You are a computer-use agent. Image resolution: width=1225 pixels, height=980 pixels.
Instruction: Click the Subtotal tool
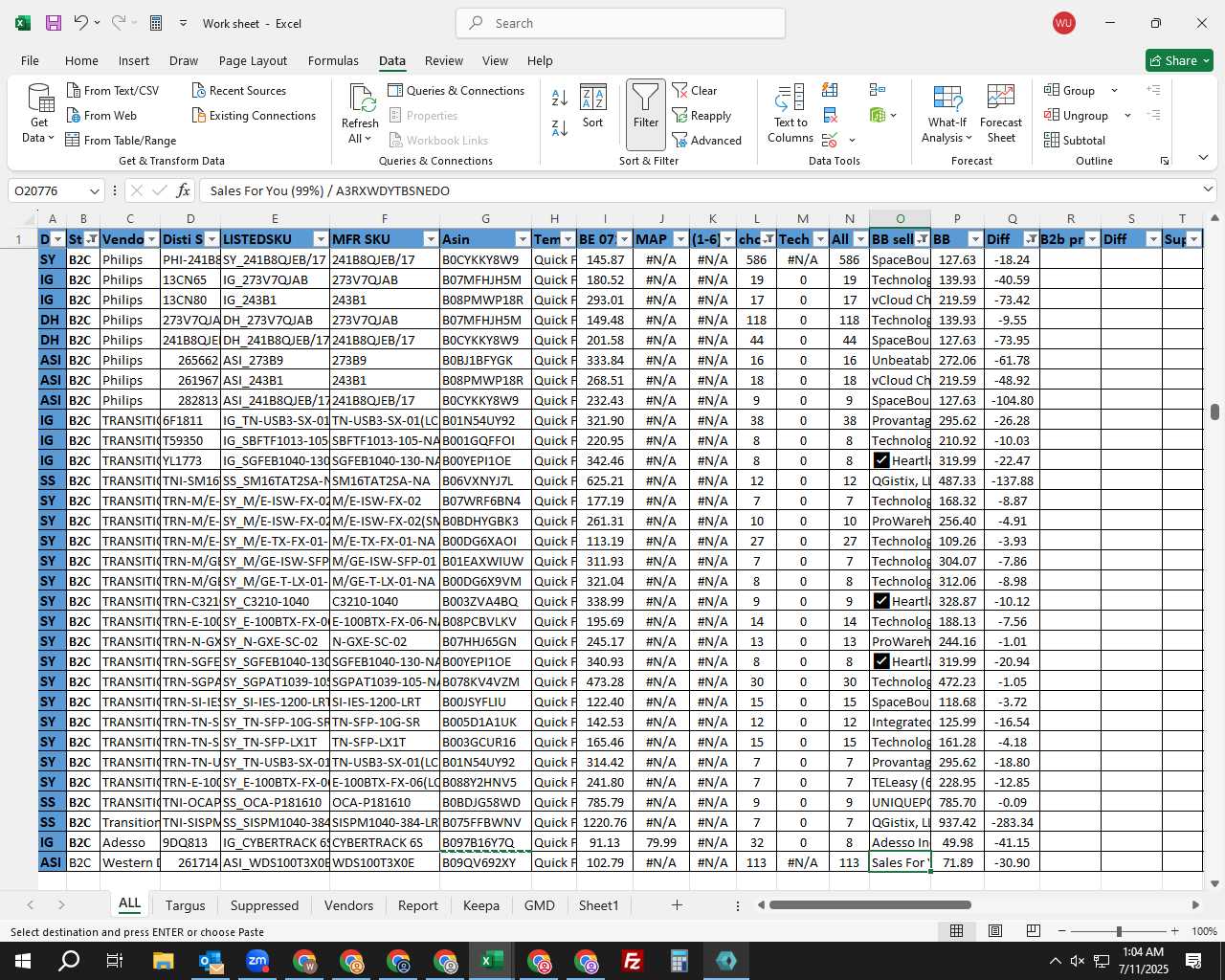pyautogui.click(x=1075, y=140)
